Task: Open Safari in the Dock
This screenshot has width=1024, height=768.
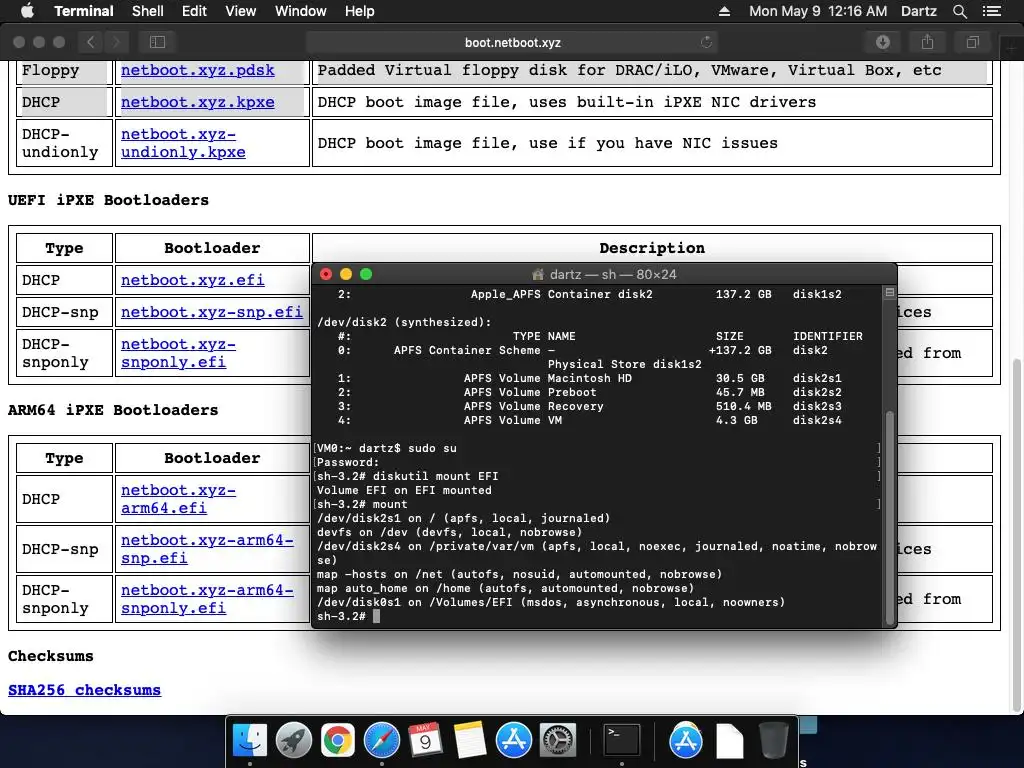Action: (x=381, y=740)
